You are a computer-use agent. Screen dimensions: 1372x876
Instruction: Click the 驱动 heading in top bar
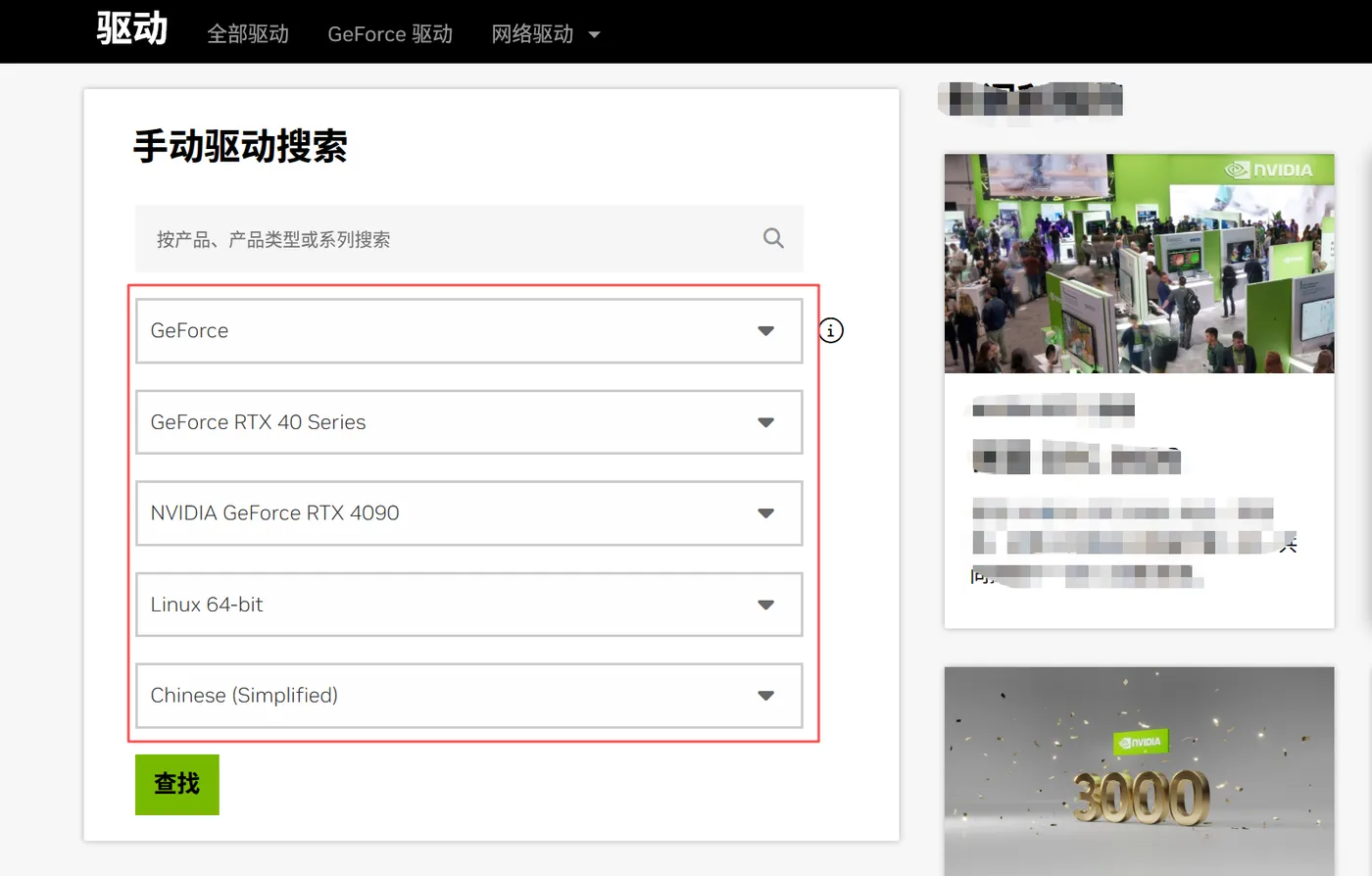132,29
